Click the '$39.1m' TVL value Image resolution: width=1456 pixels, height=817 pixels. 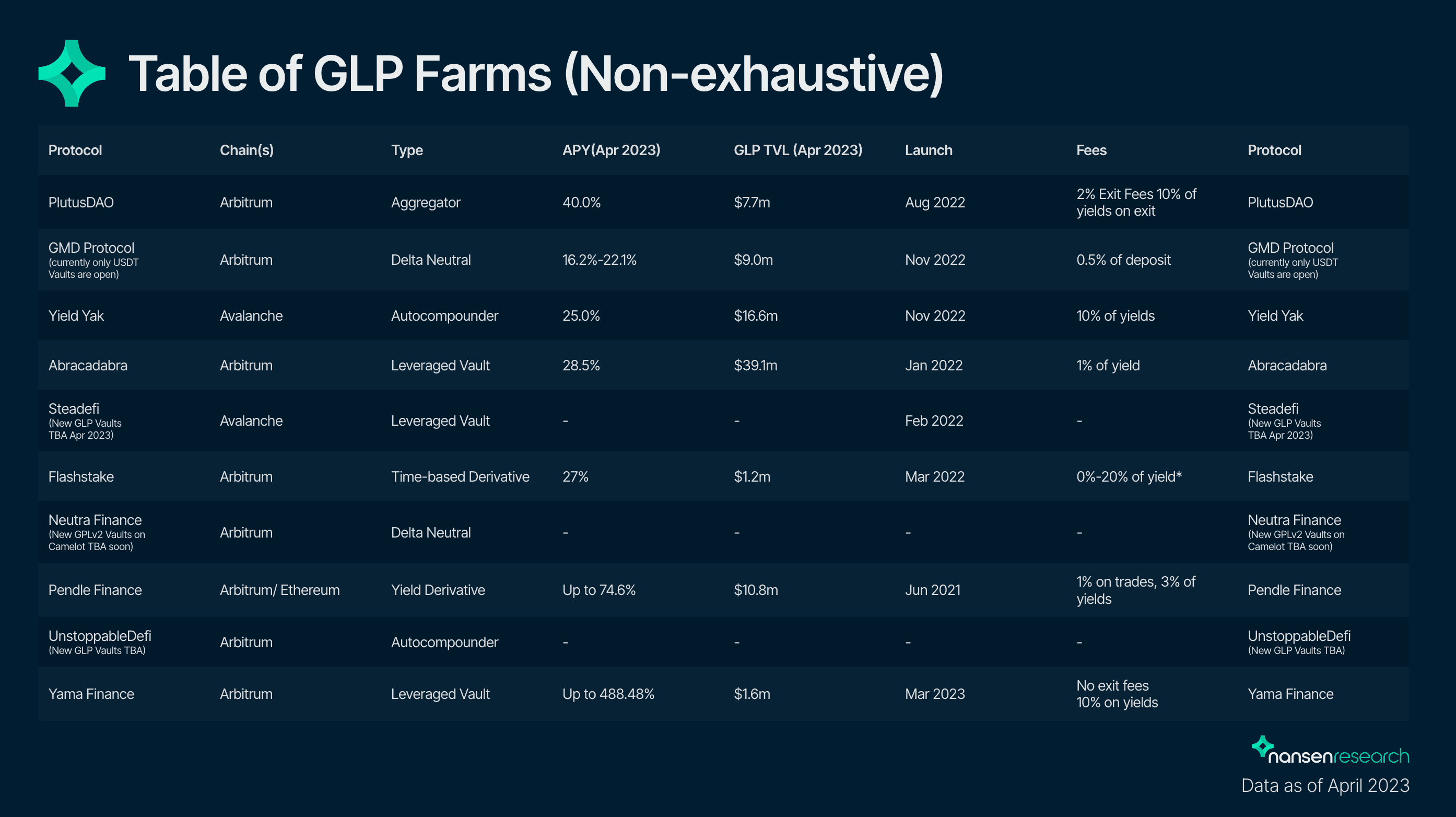[x=755, y=366]
